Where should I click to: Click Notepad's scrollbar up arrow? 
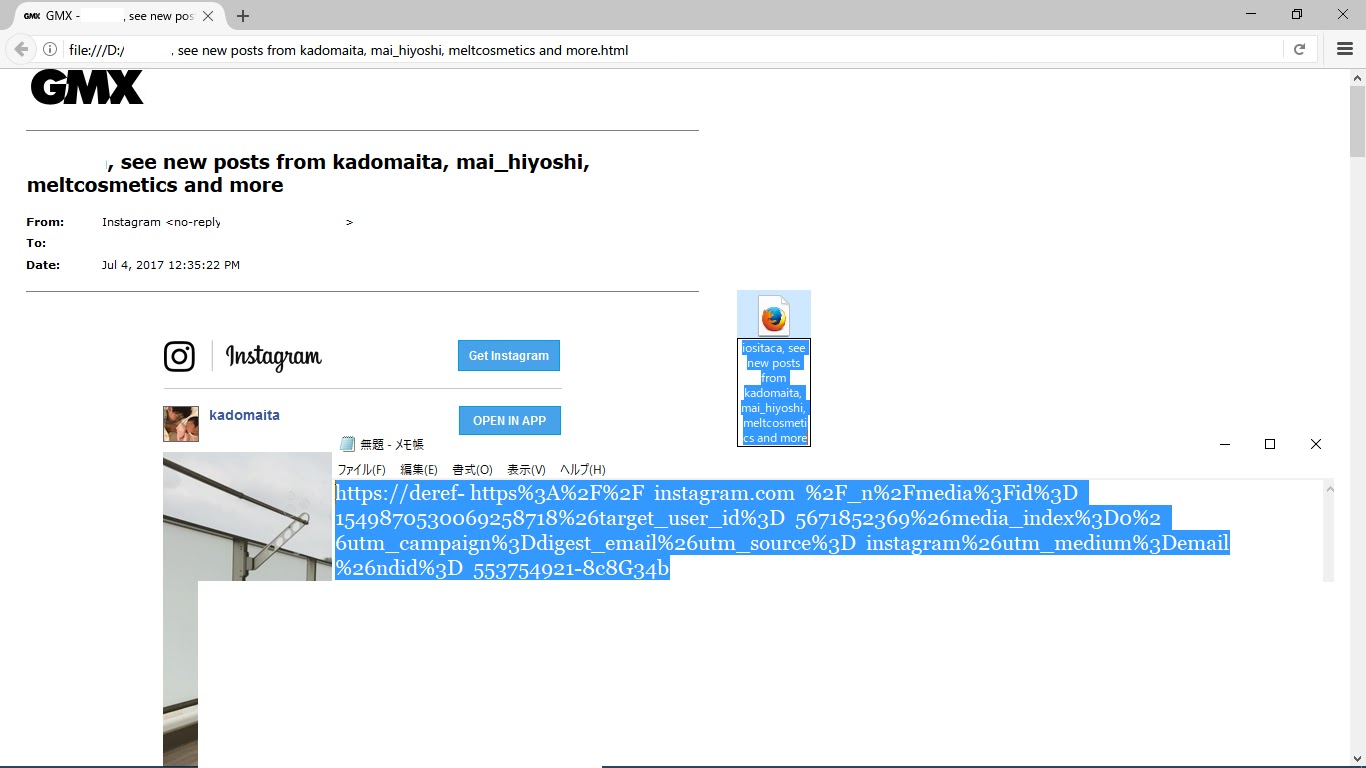[1329, 488]
